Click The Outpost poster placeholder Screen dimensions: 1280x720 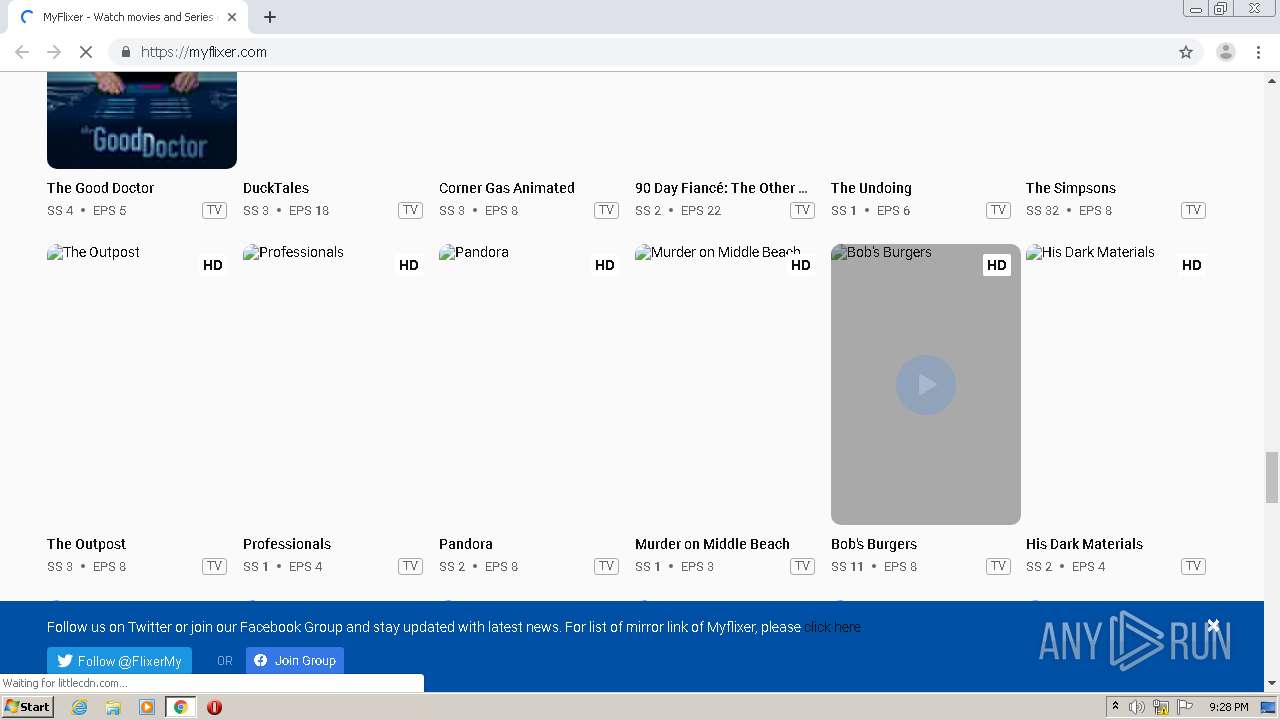142,384
